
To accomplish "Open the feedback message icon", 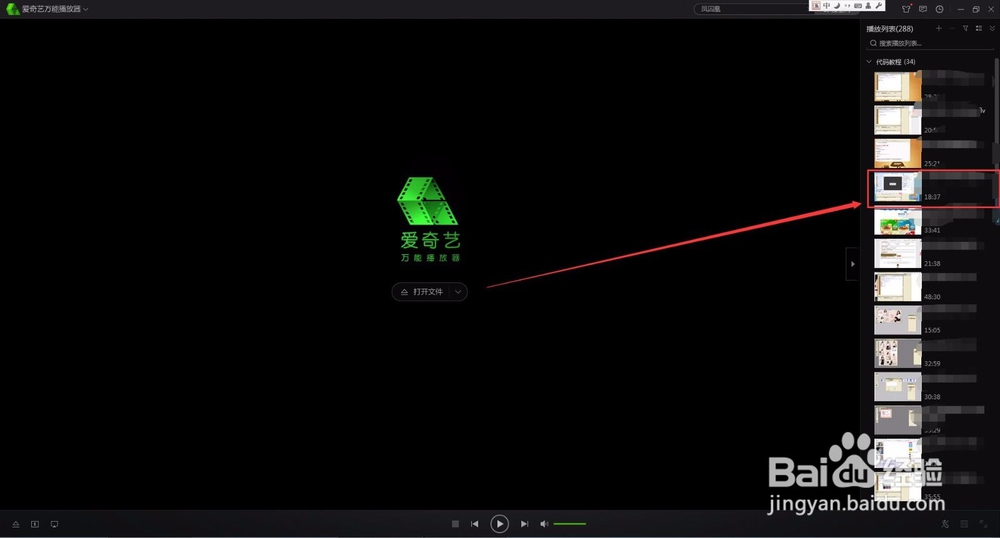I will (x=923, y=9).
